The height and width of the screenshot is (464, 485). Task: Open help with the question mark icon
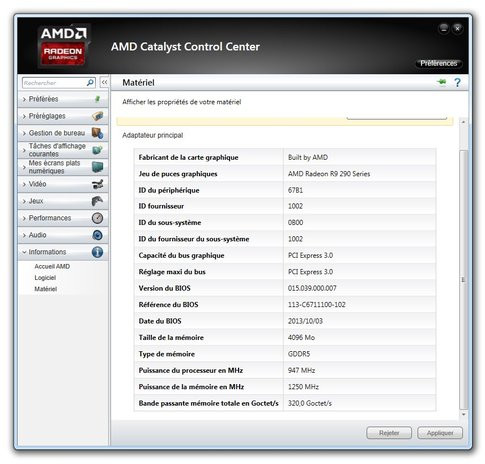pos(457,82)
